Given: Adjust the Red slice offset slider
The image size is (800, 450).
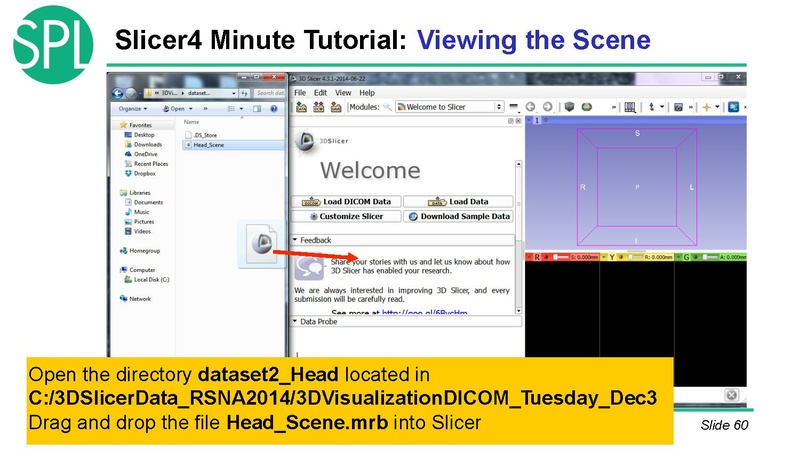Looking at the screenshot, I should pos(561,257).
